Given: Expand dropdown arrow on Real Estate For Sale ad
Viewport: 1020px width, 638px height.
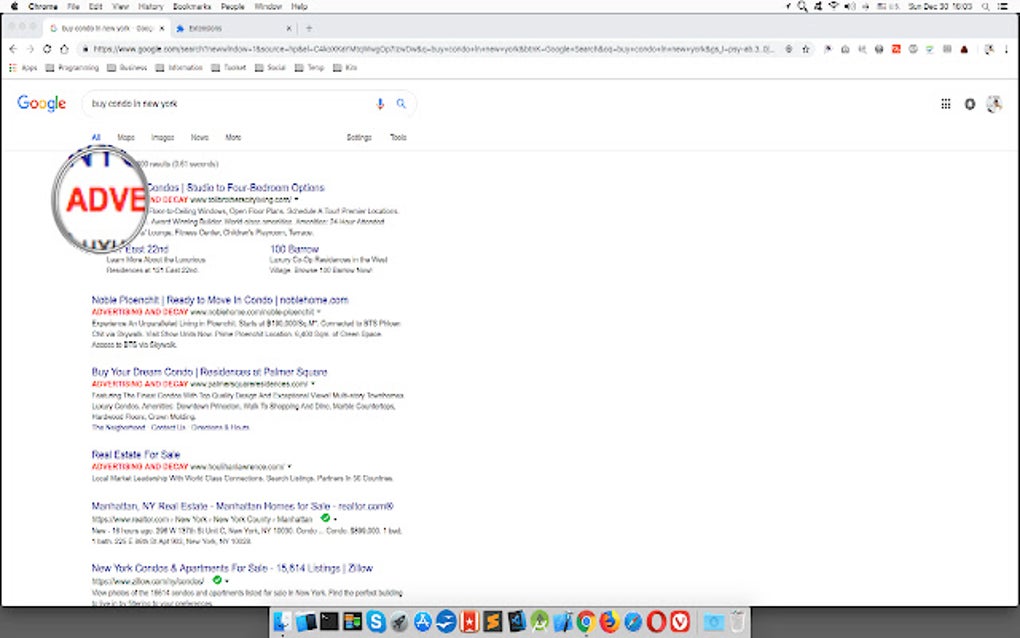Looking at the screenshot, I should pos(289,466).
